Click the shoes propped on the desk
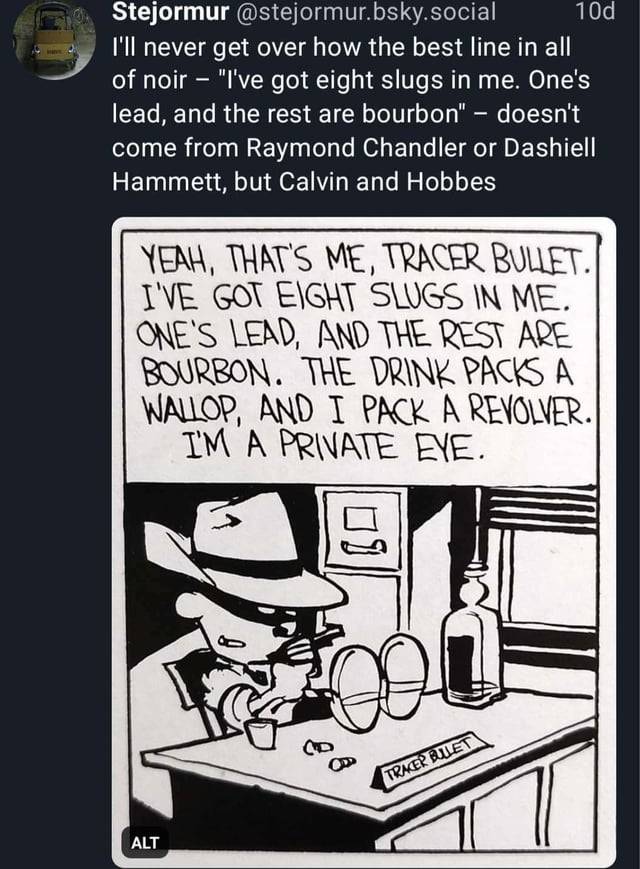640x869 pixels. (381, 682)
